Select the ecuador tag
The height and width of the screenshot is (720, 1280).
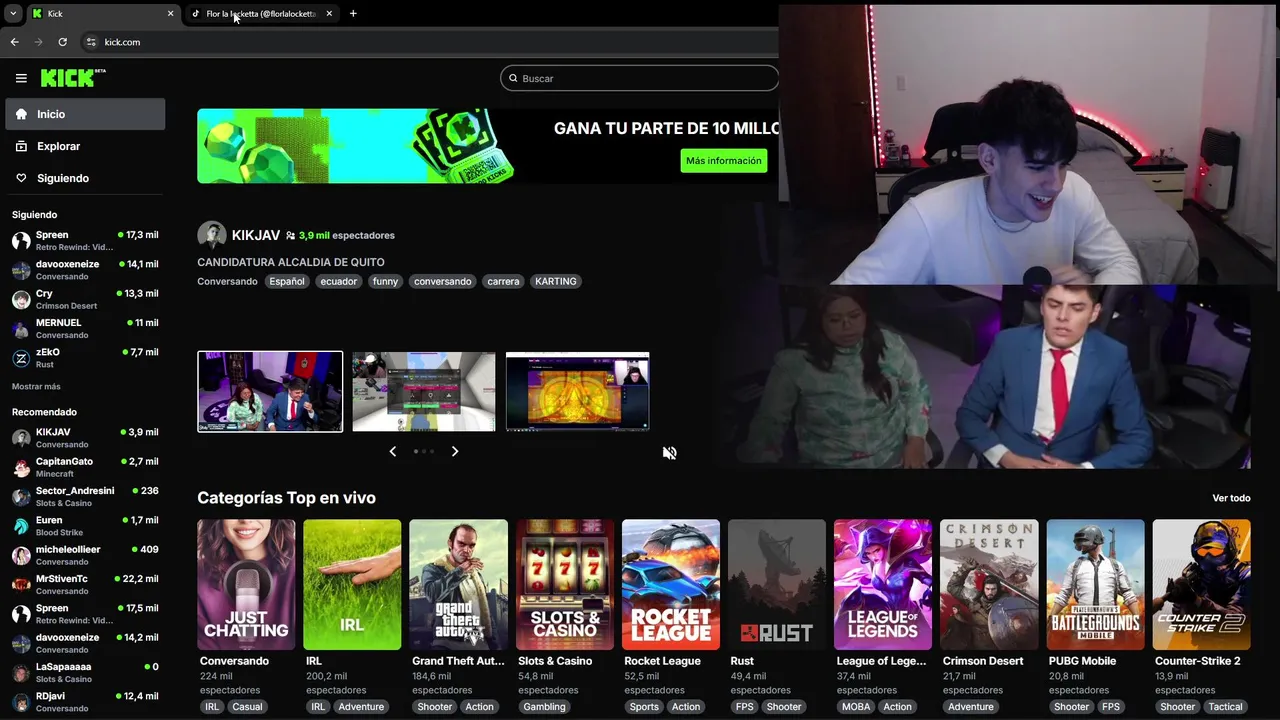[x=338, y=281]
